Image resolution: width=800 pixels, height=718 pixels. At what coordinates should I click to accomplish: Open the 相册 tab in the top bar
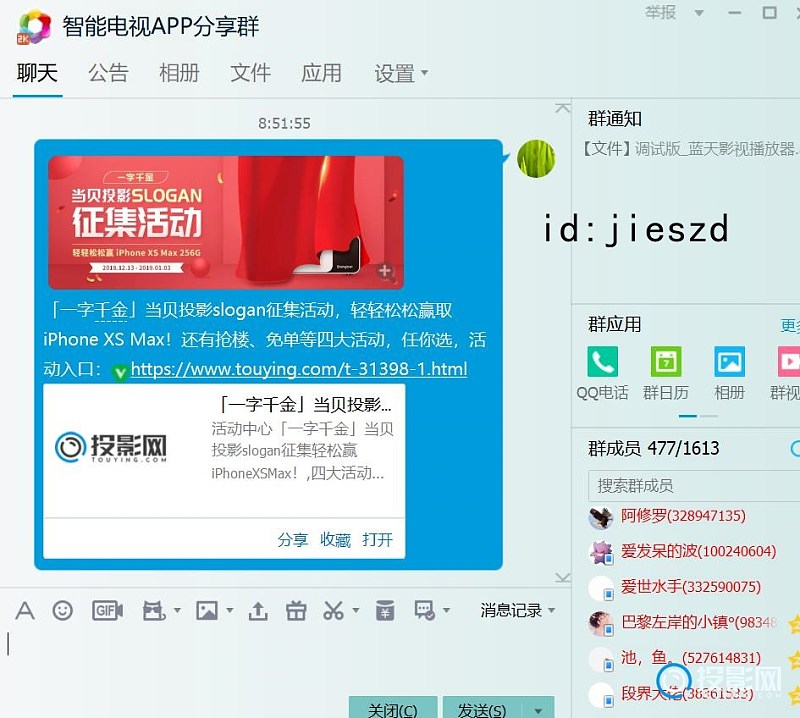tap(179, 73)
